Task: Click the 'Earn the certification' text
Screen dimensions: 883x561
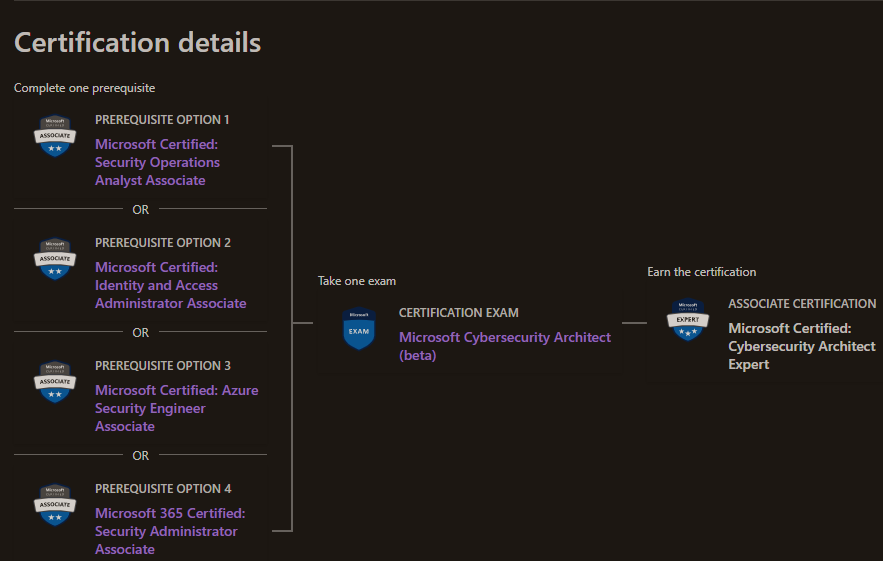Action: pyautogui.click(x=702, y=272)
